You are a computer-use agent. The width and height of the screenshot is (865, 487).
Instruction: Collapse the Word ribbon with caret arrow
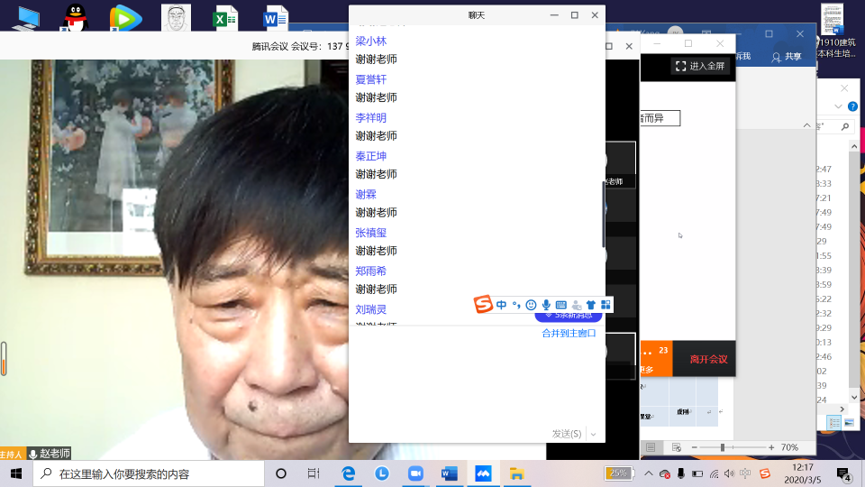(807, 126)
